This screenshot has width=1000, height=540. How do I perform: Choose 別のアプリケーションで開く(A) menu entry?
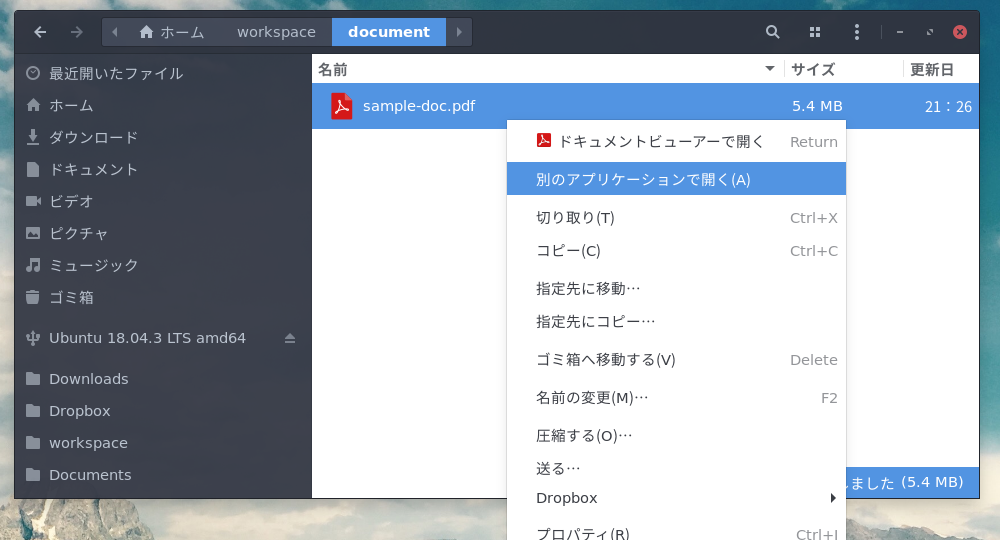(676, 179)
